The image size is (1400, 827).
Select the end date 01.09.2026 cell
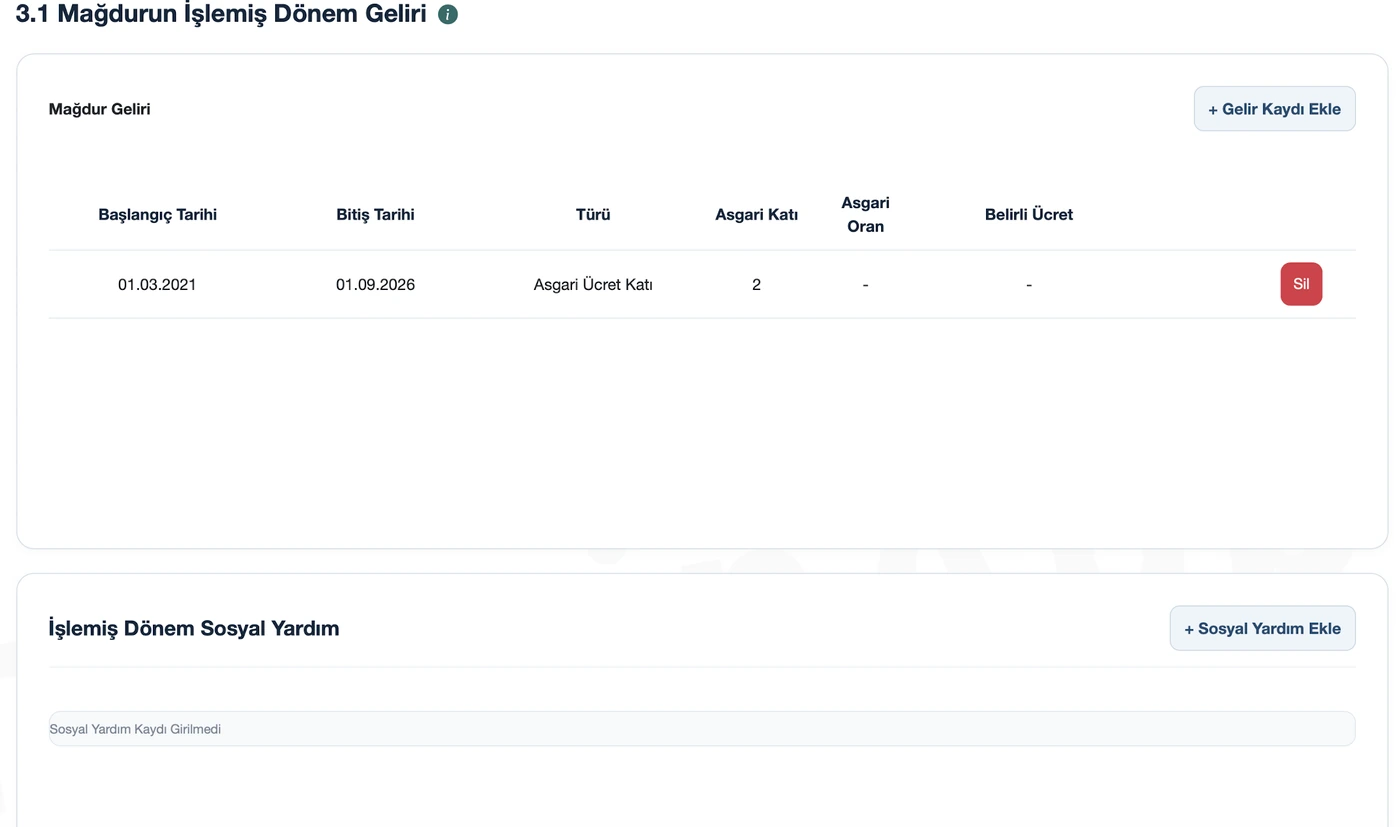[375, 285]
